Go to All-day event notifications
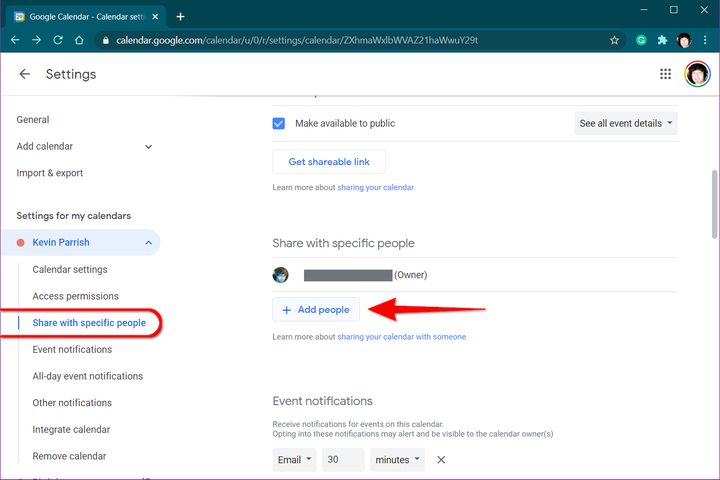The image size is (720, 480). point(88,376)
